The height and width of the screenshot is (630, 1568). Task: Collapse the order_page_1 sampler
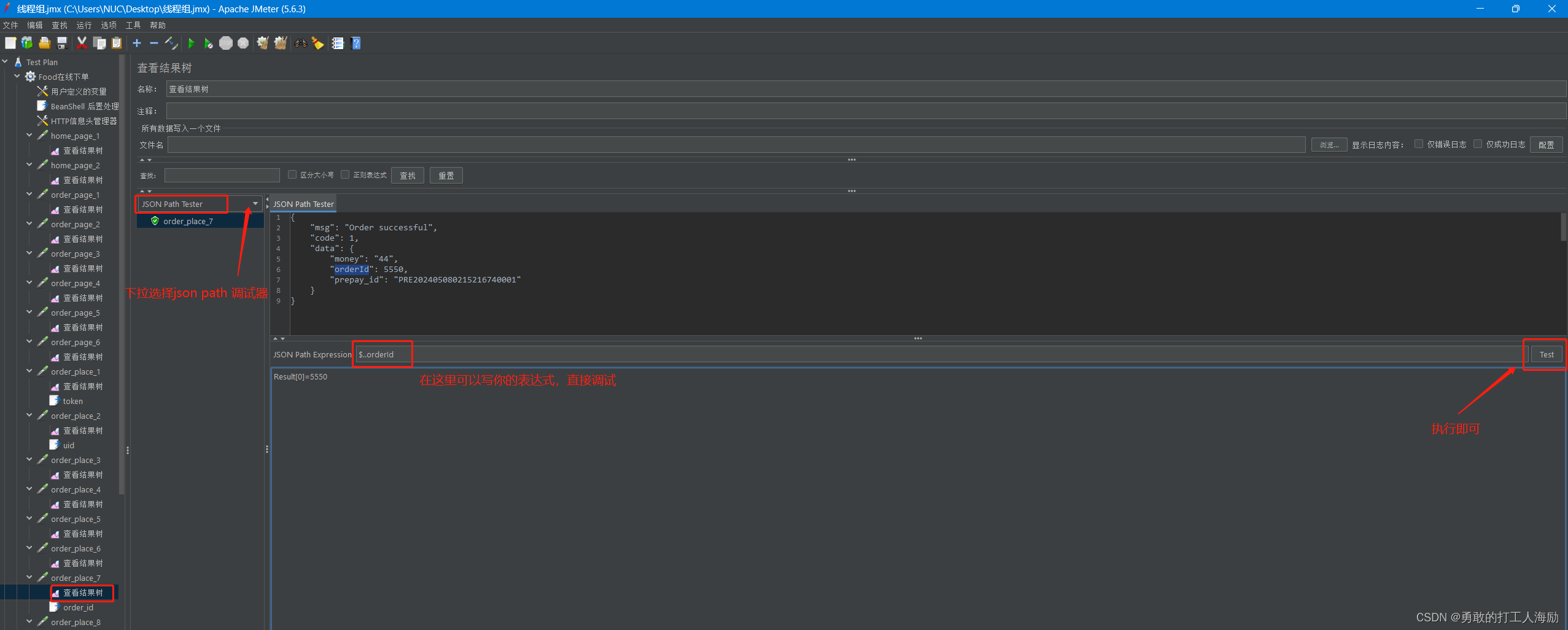29,194
